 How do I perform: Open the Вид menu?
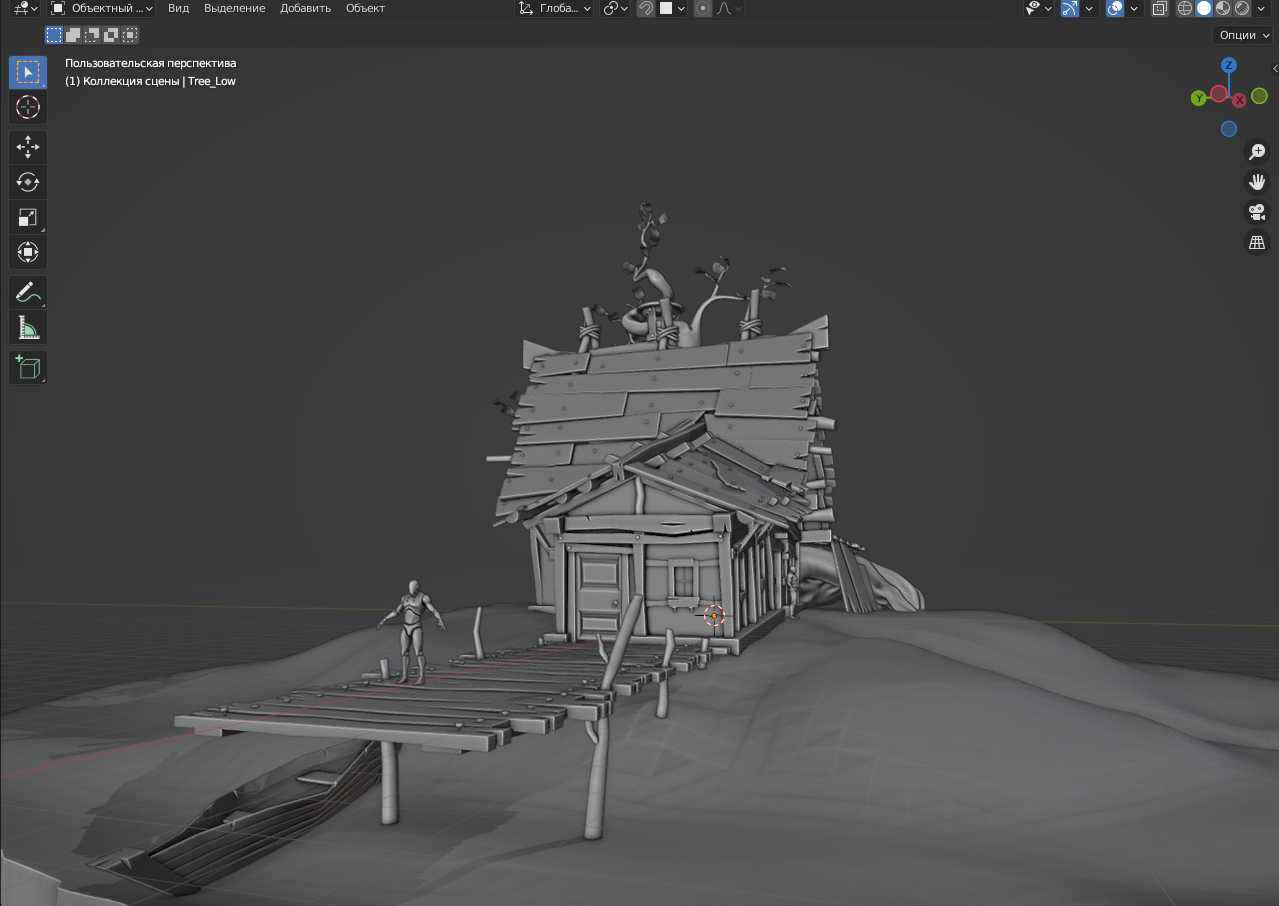(178, 8)
